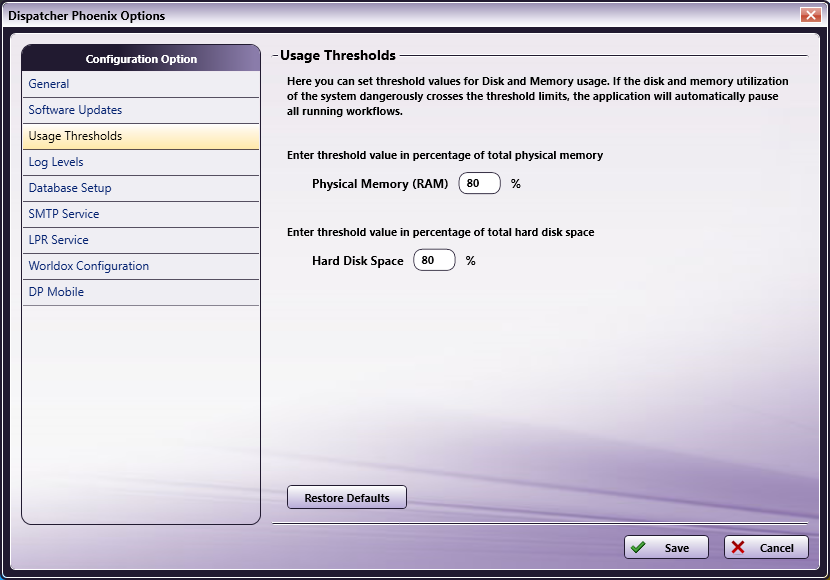Click the Configuration Option header
The image size is (830, 580).
[x=141, y=59]
